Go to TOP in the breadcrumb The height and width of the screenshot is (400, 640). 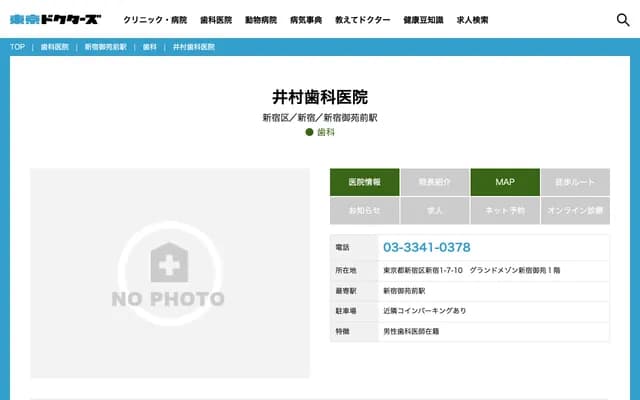tap(17, 47)
